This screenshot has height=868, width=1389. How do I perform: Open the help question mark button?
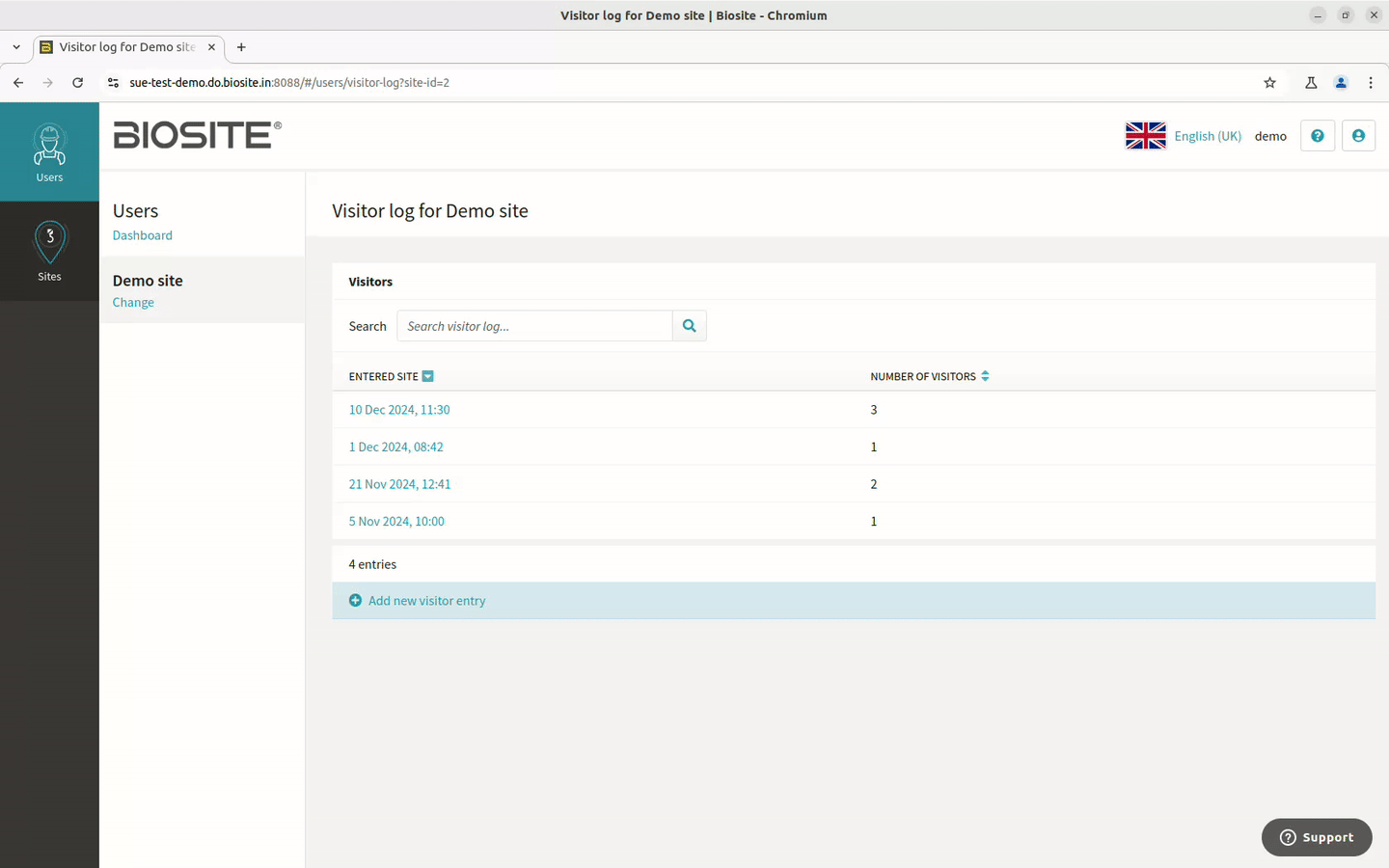[1318, 136]
